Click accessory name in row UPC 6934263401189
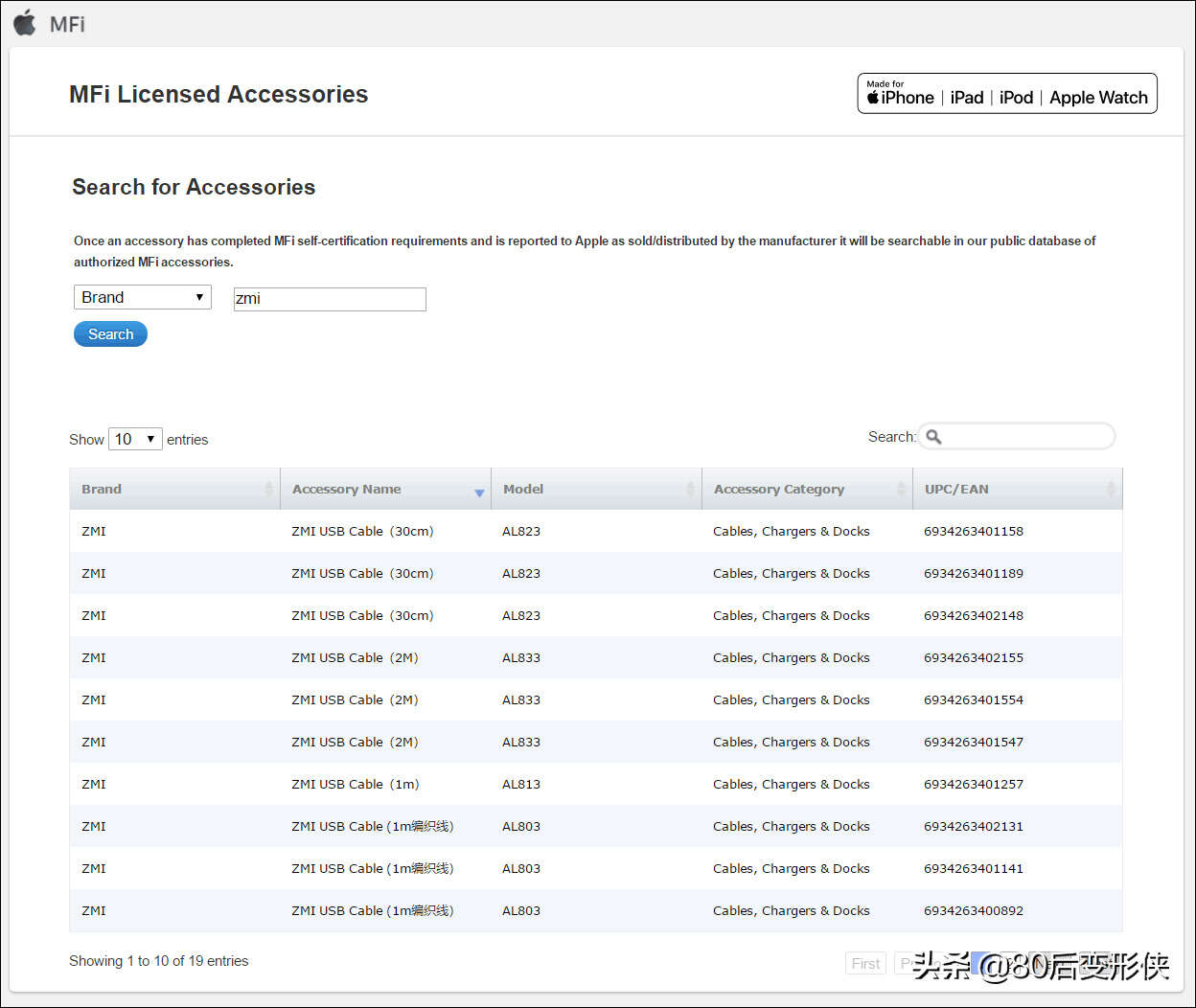 362,573
